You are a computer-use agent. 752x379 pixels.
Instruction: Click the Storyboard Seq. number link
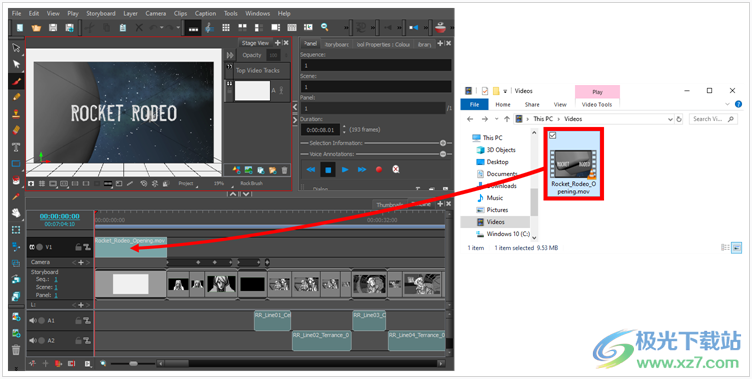(56, 279)
